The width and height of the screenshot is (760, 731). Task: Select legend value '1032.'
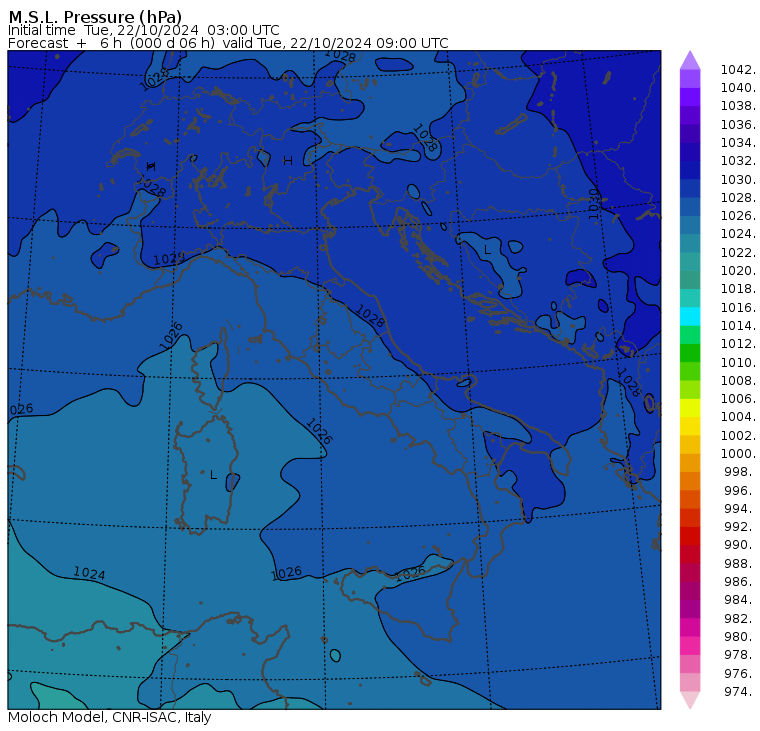coord(738,160)
